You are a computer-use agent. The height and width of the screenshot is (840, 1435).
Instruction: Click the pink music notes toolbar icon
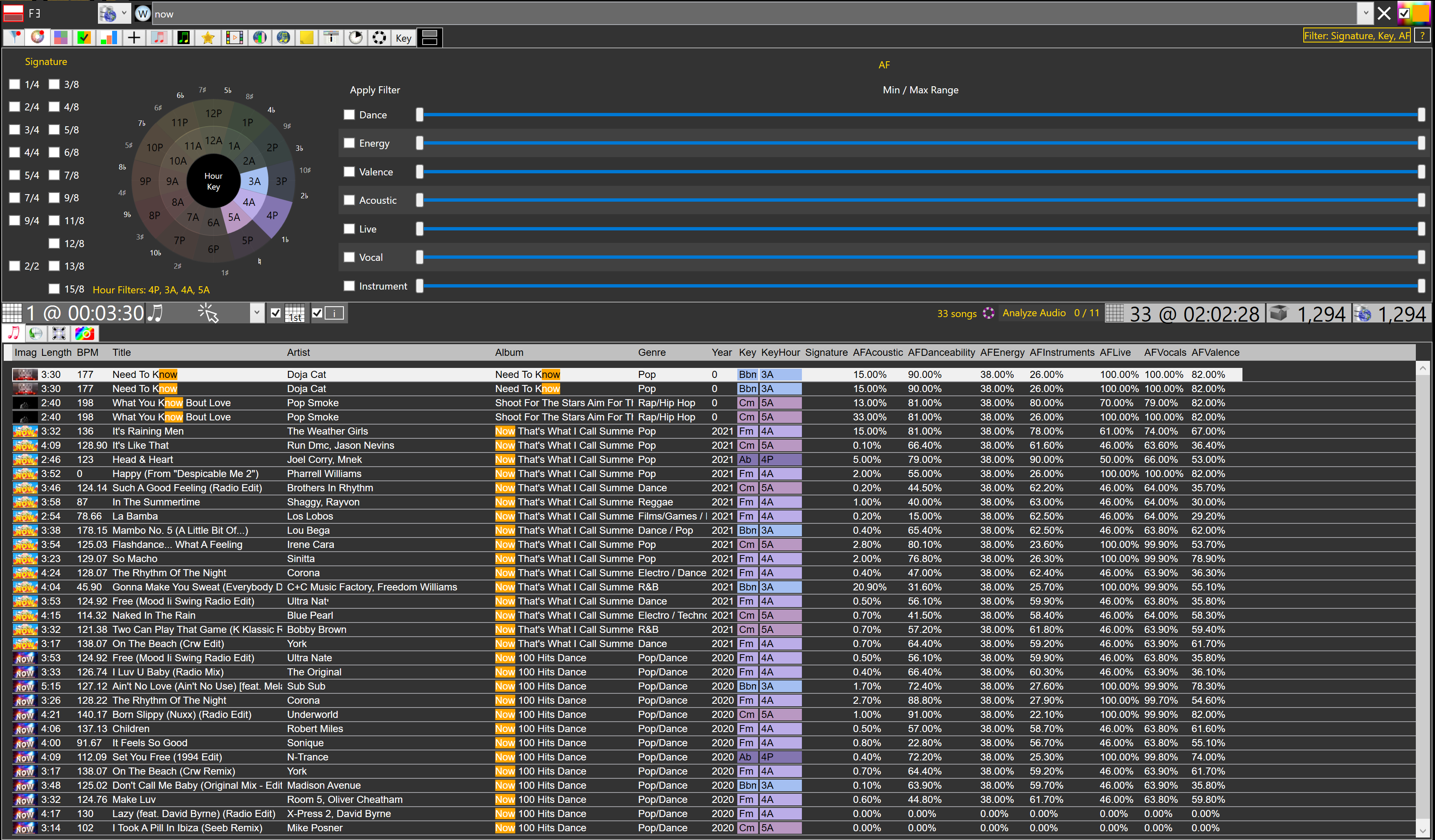(x=159, y=37)
